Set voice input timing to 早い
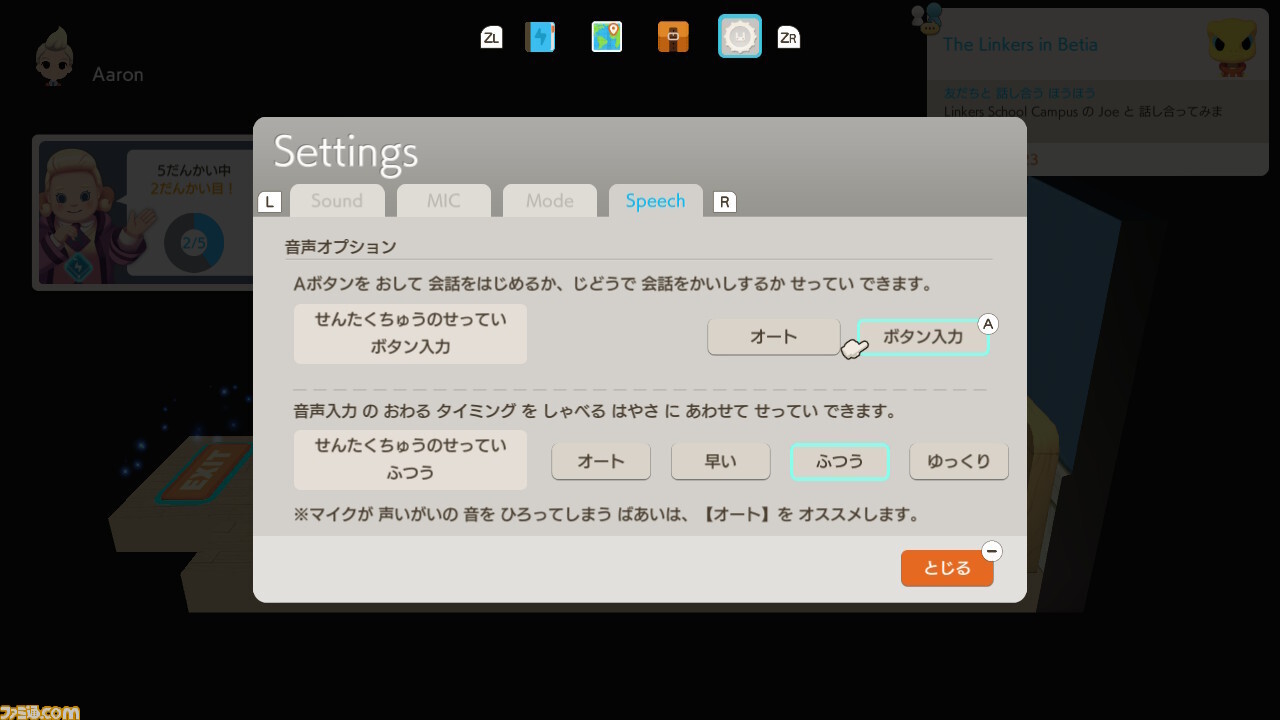Screen dimensions: 1280x720 (721, 461)
